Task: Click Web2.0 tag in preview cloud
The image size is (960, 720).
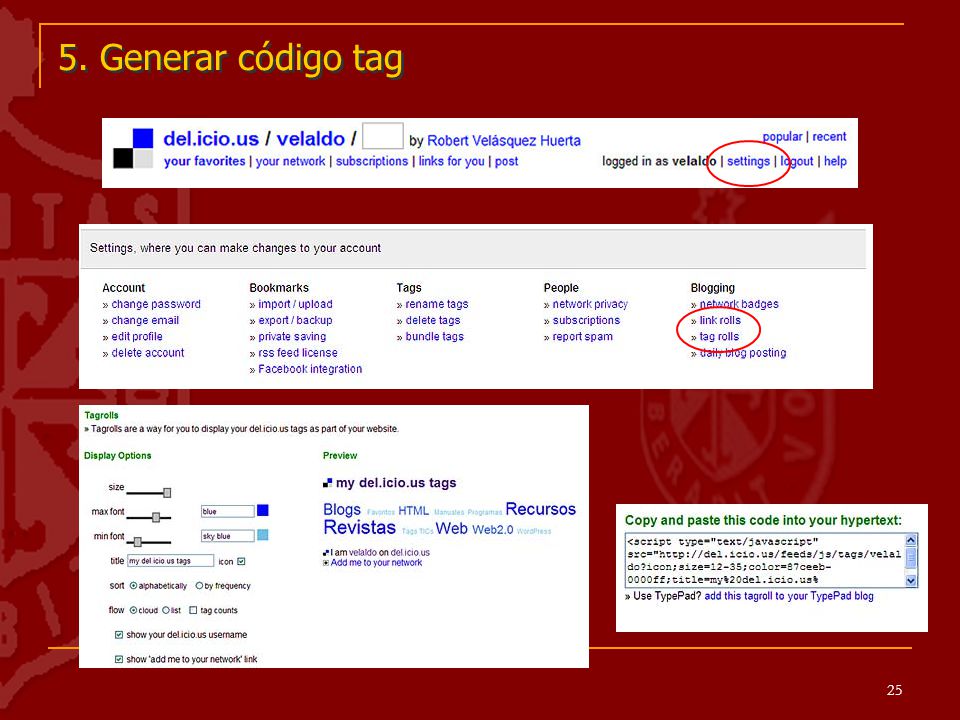Action: tap(493, 530)
